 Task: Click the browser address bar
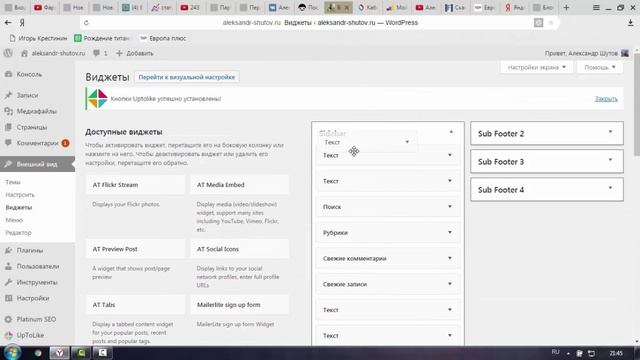point(320,23)
